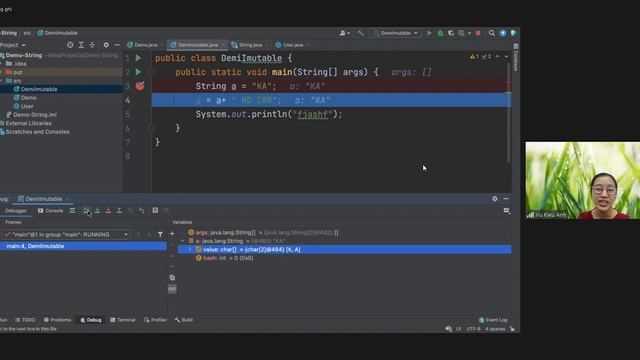Go to next highlighted error arrow

[506, 57]
